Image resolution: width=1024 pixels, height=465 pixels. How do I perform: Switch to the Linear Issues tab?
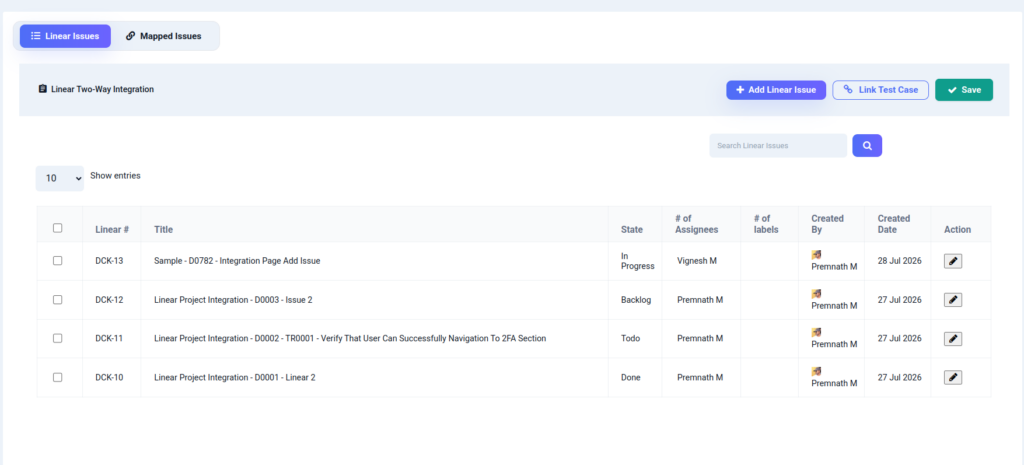coord(65,36)
